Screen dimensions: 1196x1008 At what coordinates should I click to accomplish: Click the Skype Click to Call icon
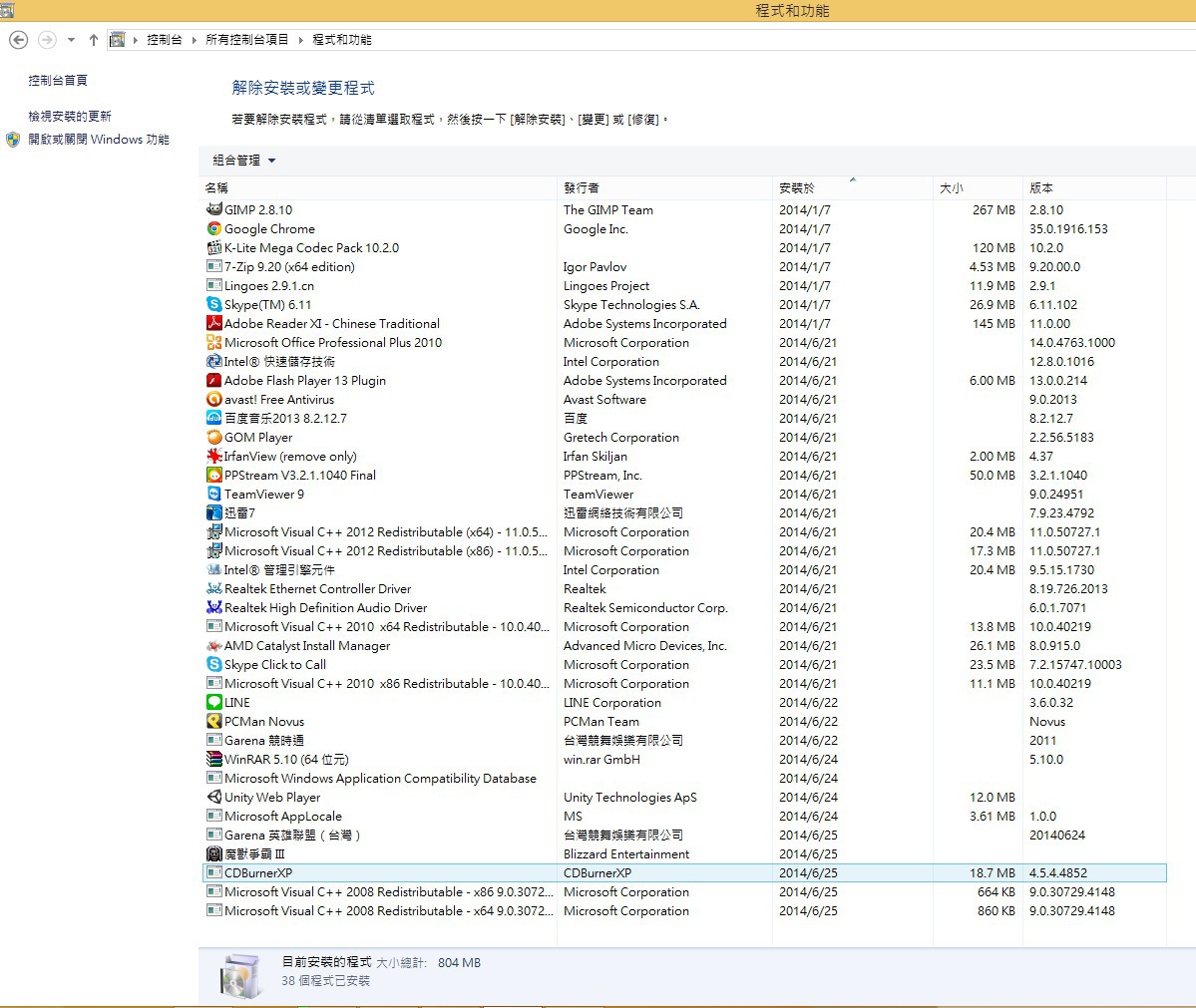pos(214,664)
